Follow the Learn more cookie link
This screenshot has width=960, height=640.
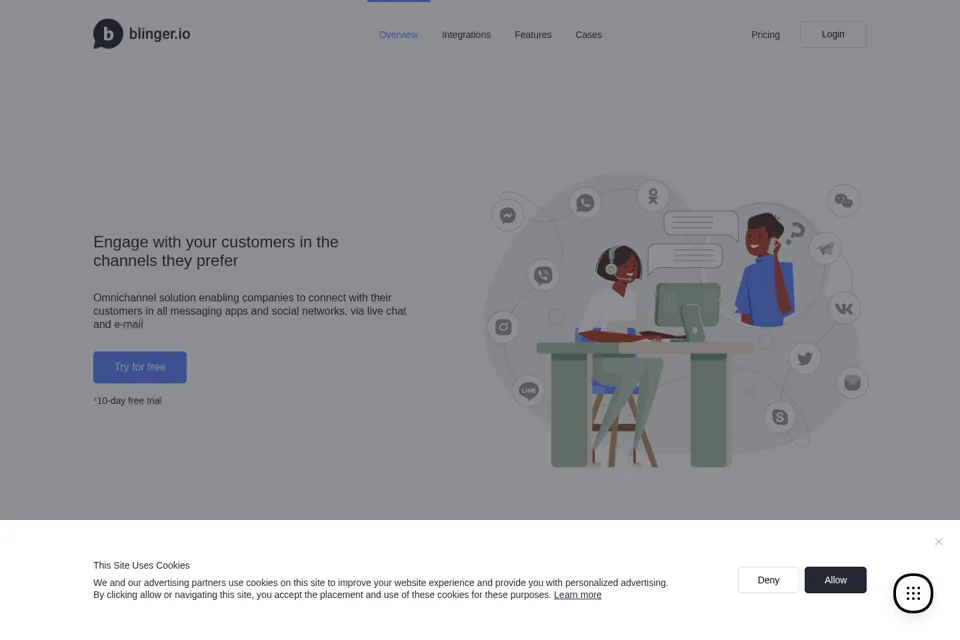[x=577, y=595]
